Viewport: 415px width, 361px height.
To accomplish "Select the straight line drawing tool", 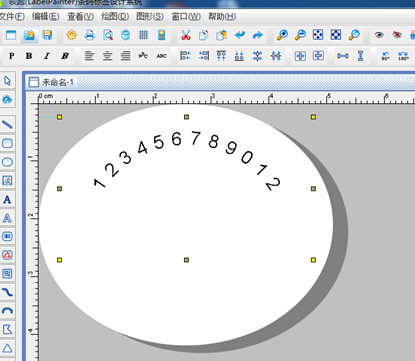I will pos(7,125).
